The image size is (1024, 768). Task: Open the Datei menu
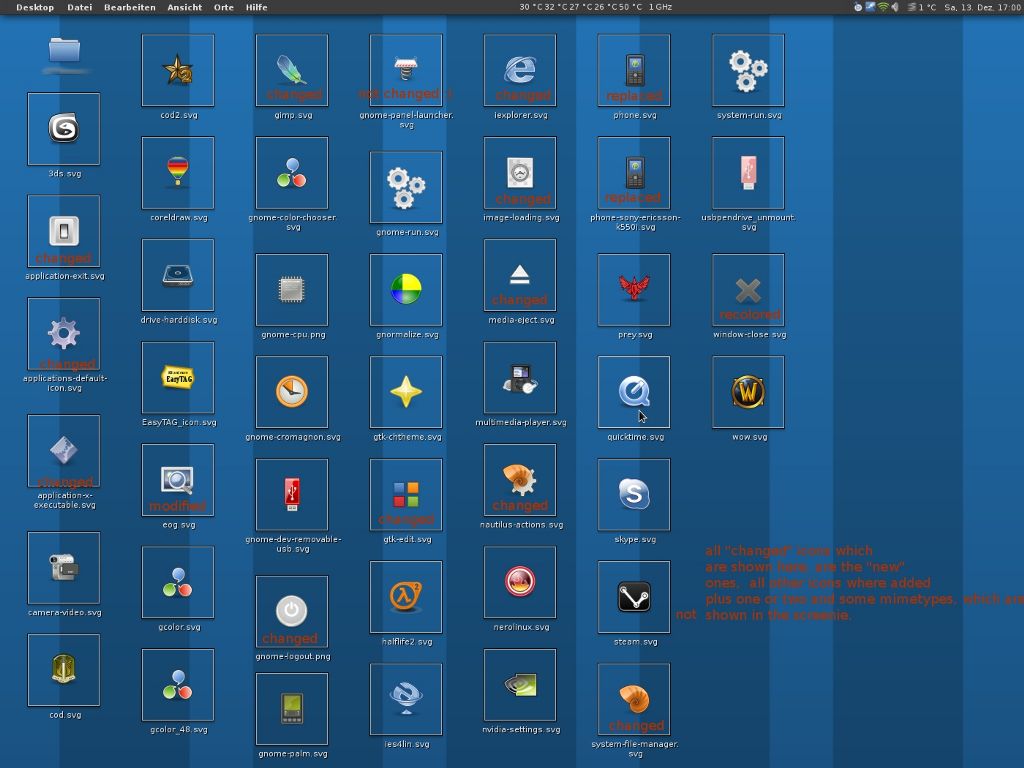80,7
